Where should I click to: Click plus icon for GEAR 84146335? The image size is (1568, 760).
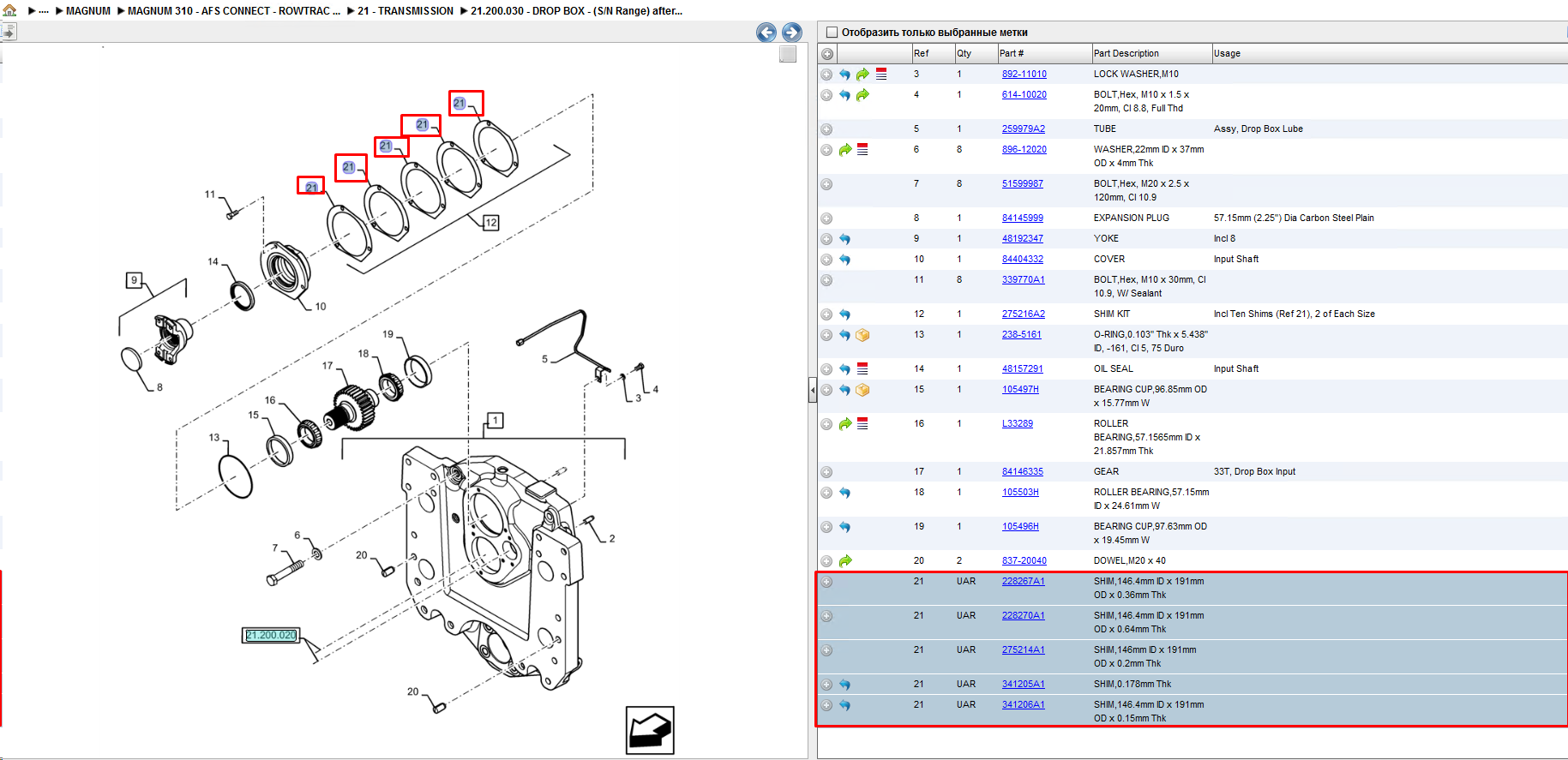point(826,472)
